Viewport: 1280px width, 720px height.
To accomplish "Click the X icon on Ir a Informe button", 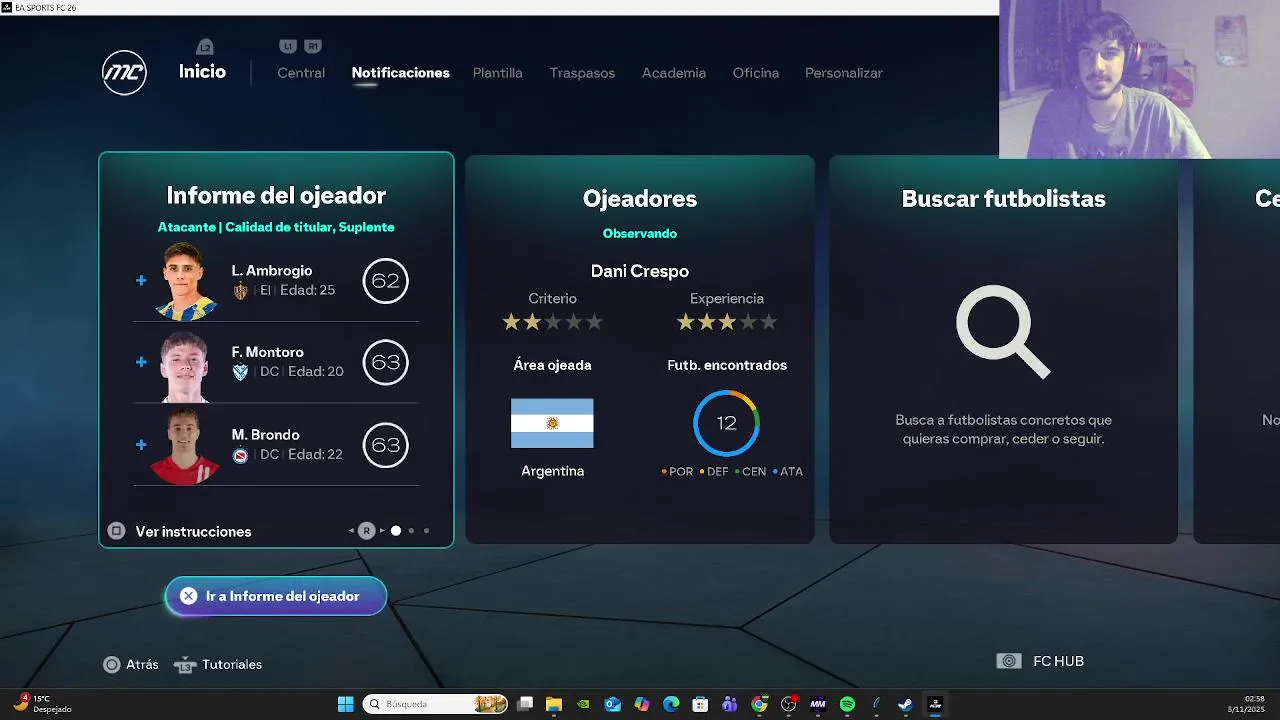I will pyautogui.click(x=188, y=596).
